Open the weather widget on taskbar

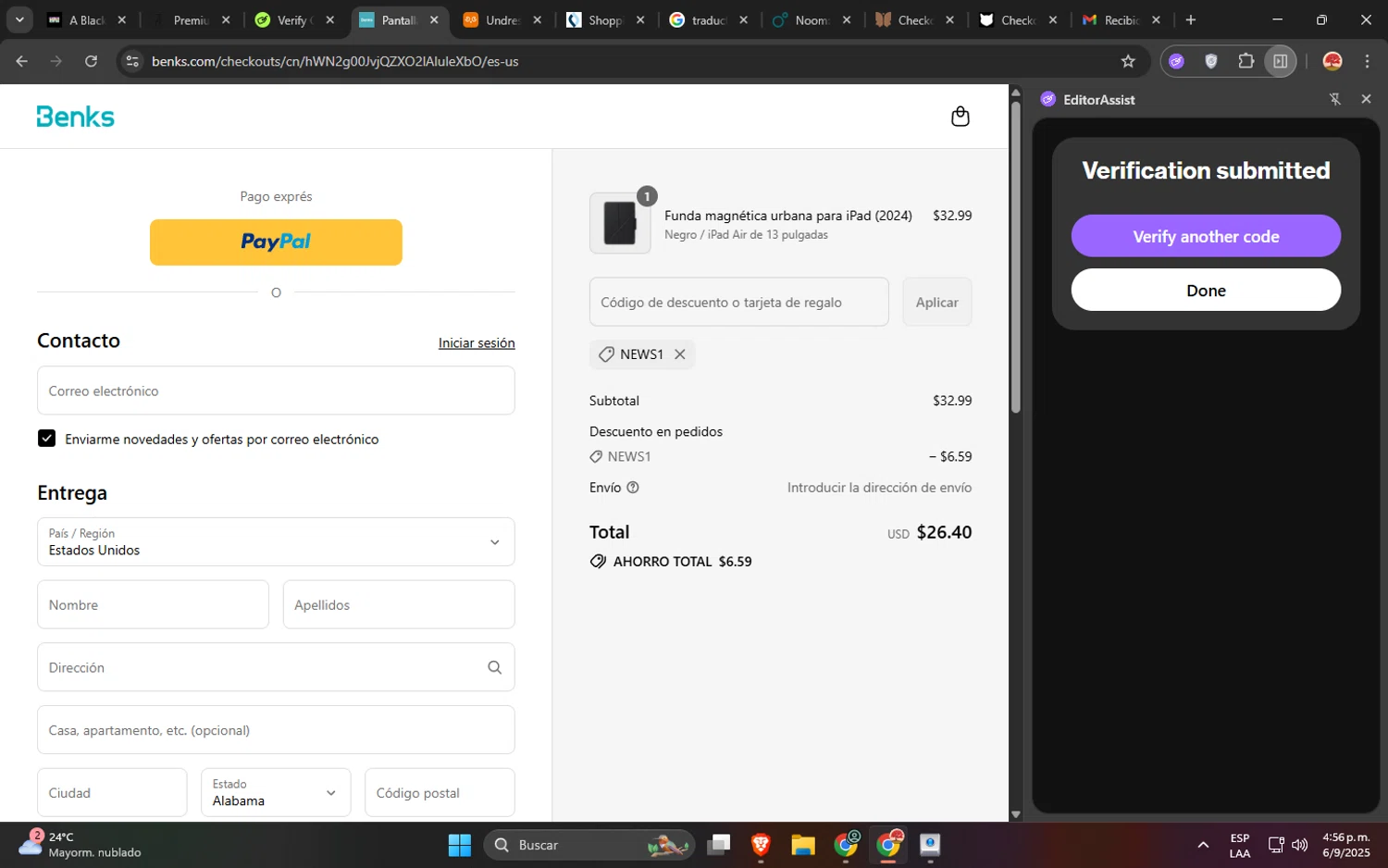pos(80,844)
